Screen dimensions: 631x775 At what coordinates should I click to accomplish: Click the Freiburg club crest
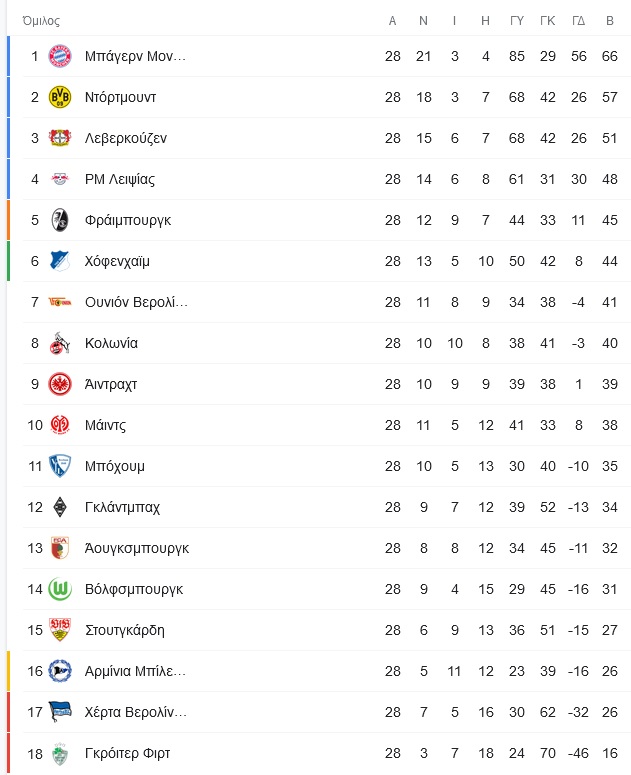[x=60, y=220]
